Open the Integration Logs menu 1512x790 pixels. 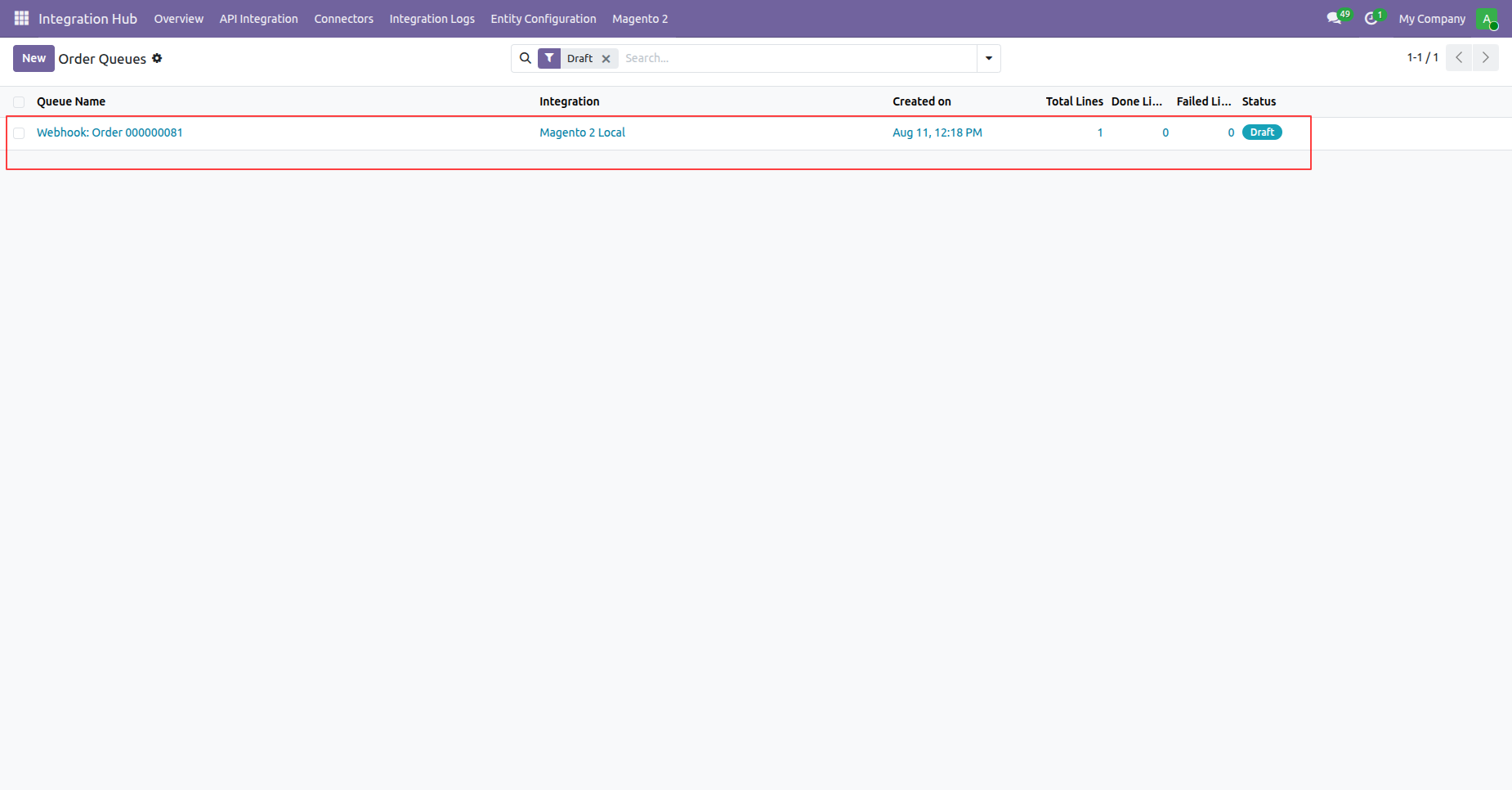(x=432, y=19)
